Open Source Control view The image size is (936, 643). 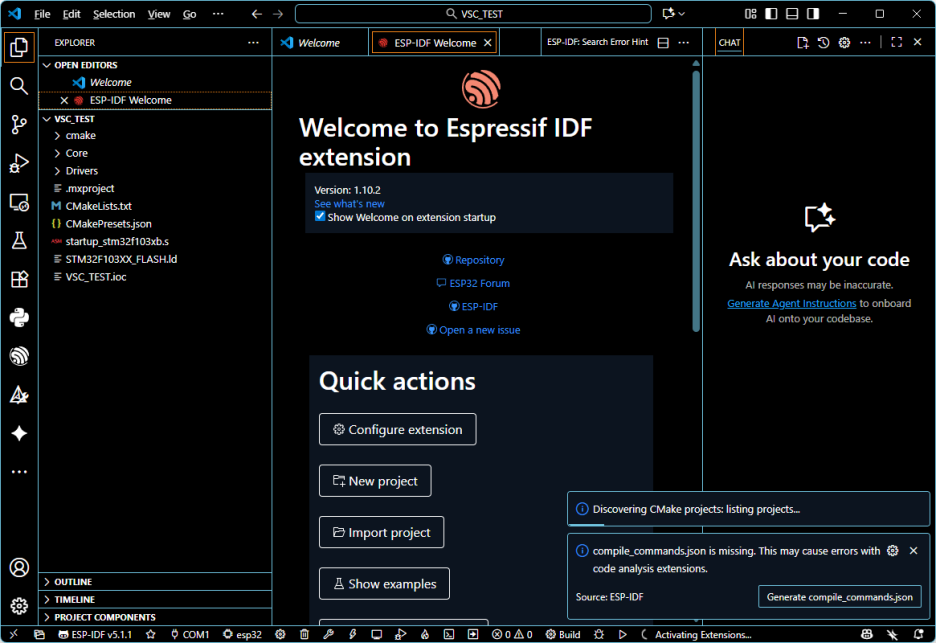pyautogui.click(x=19, y=124)
